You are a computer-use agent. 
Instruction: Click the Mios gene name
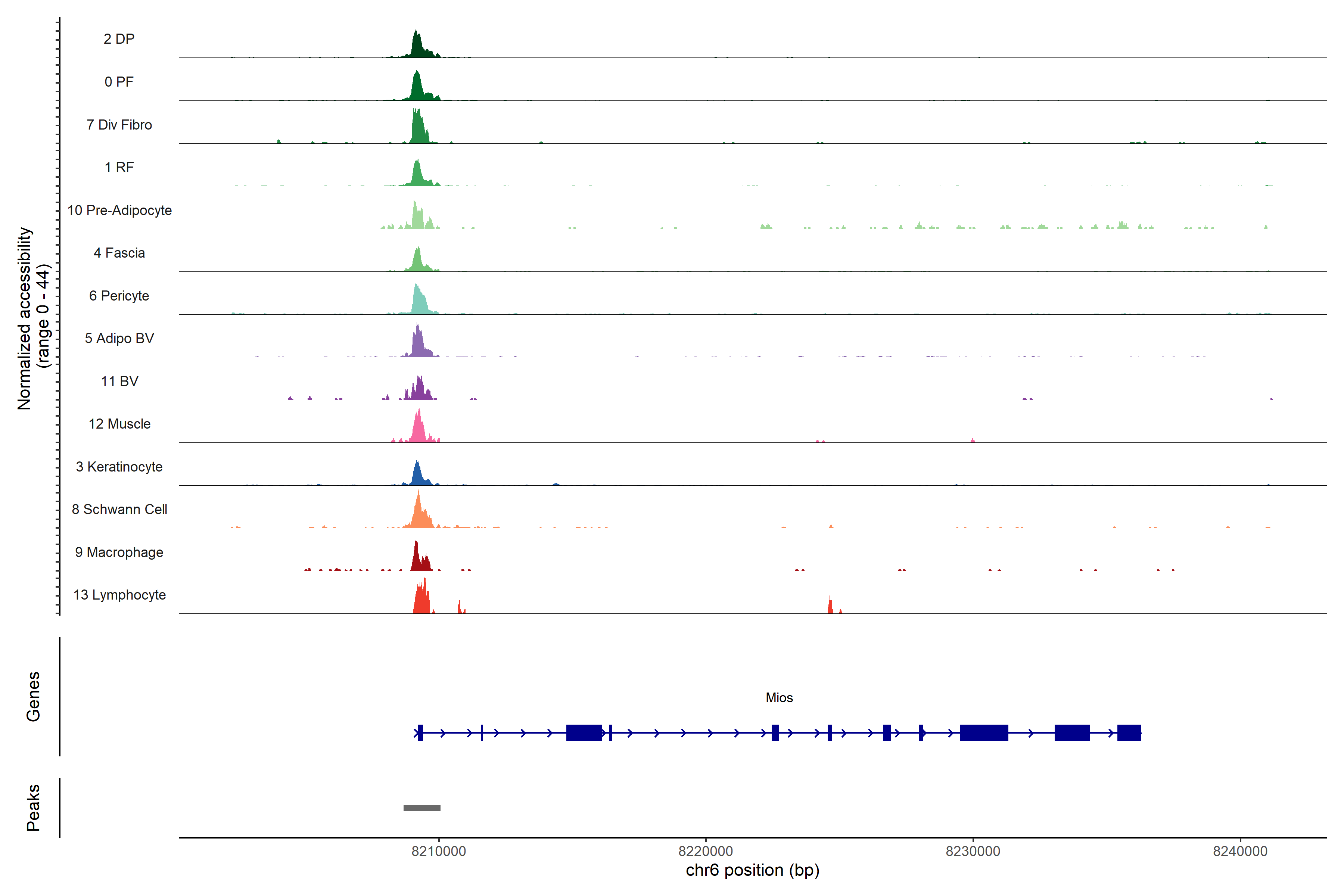tap(779, 698)
